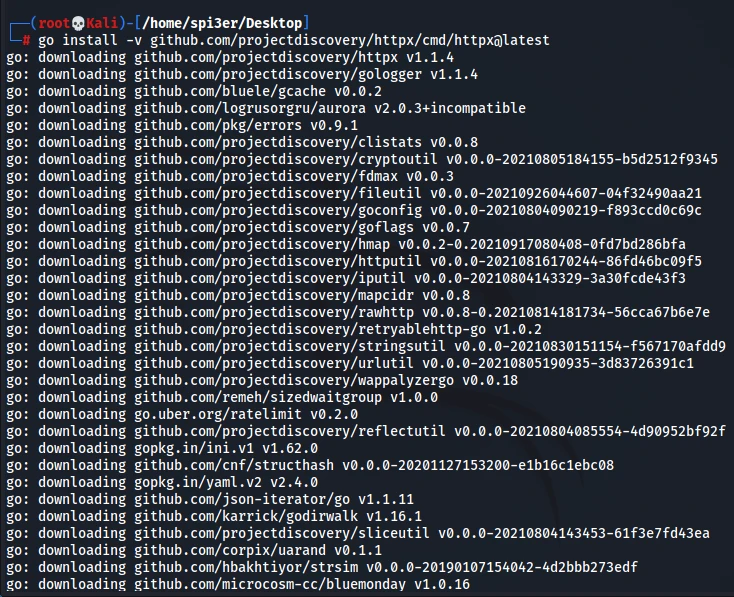Click the red # prompt symbol
734x597 pixels.
tap(26, 40)
